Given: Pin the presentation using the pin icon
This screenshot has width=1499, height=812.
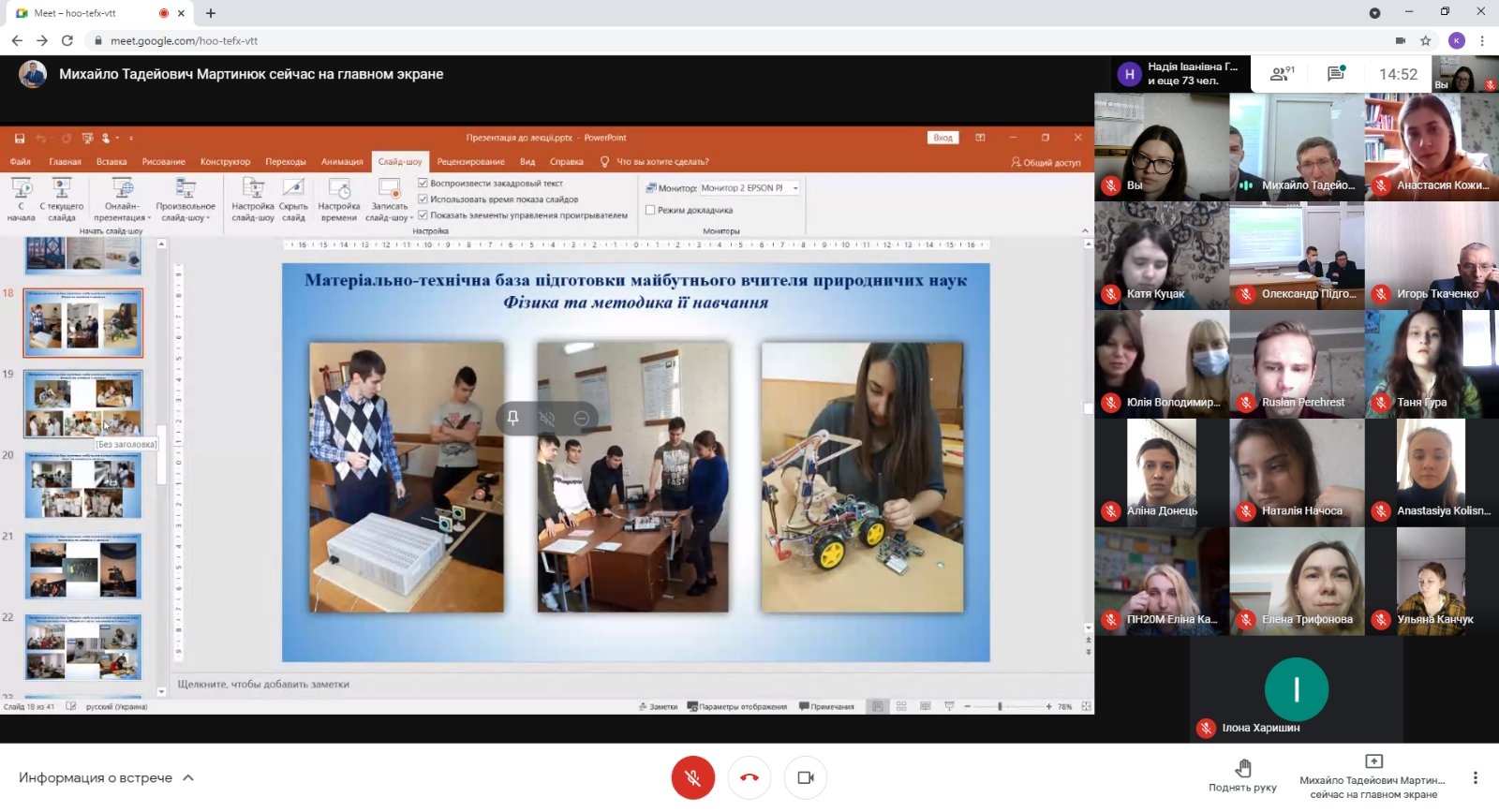Looking at the screenshot, I should [512, 418].
